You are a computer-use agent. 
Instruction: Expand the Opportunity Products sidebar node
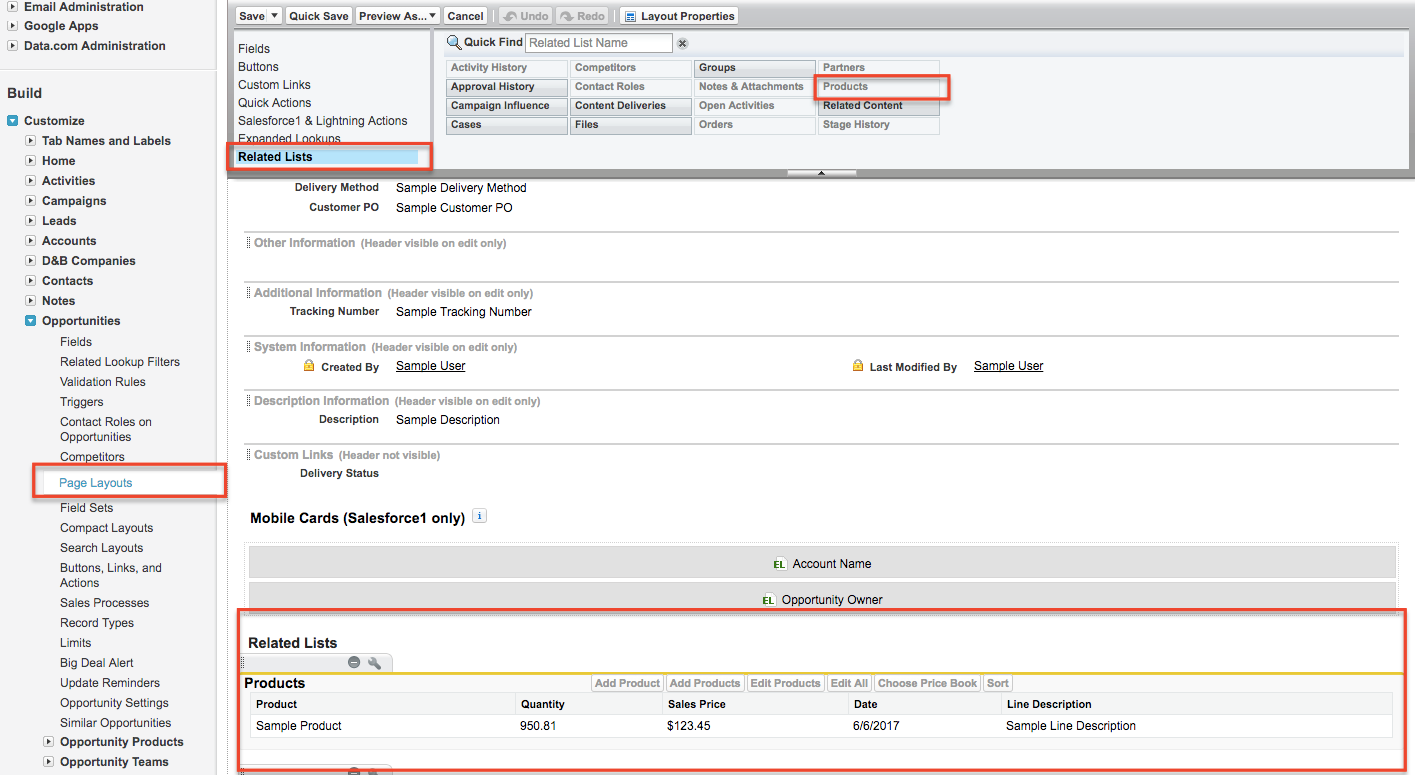coord(49,742)
